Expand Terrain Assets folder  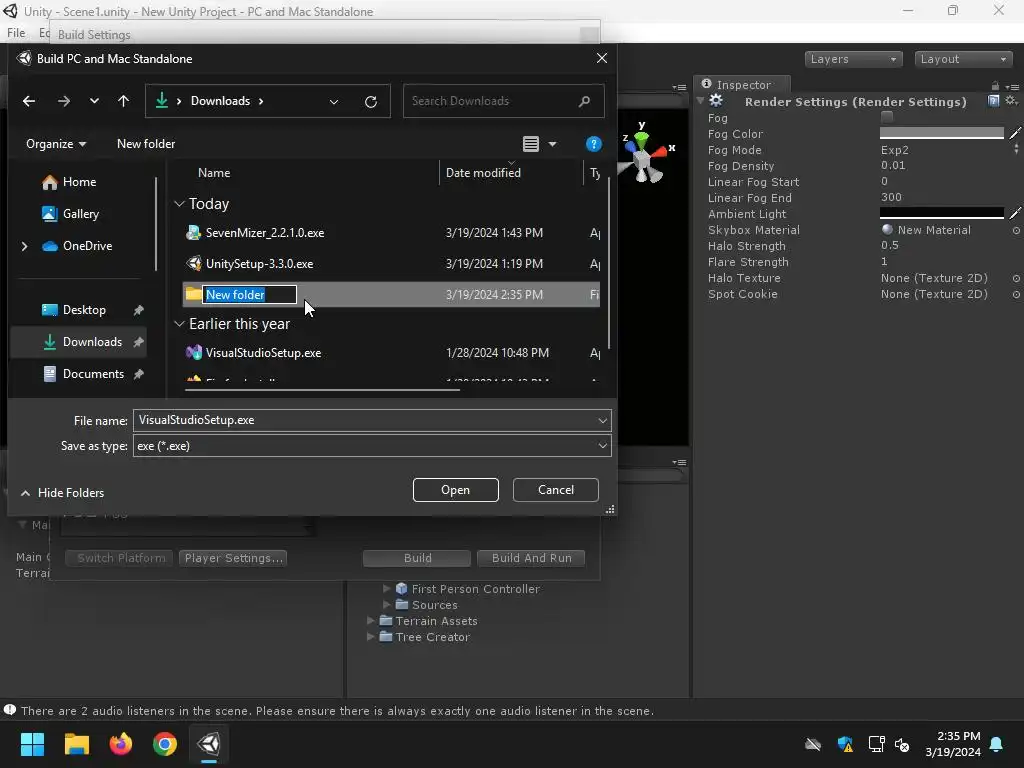(x=370, y=621)
